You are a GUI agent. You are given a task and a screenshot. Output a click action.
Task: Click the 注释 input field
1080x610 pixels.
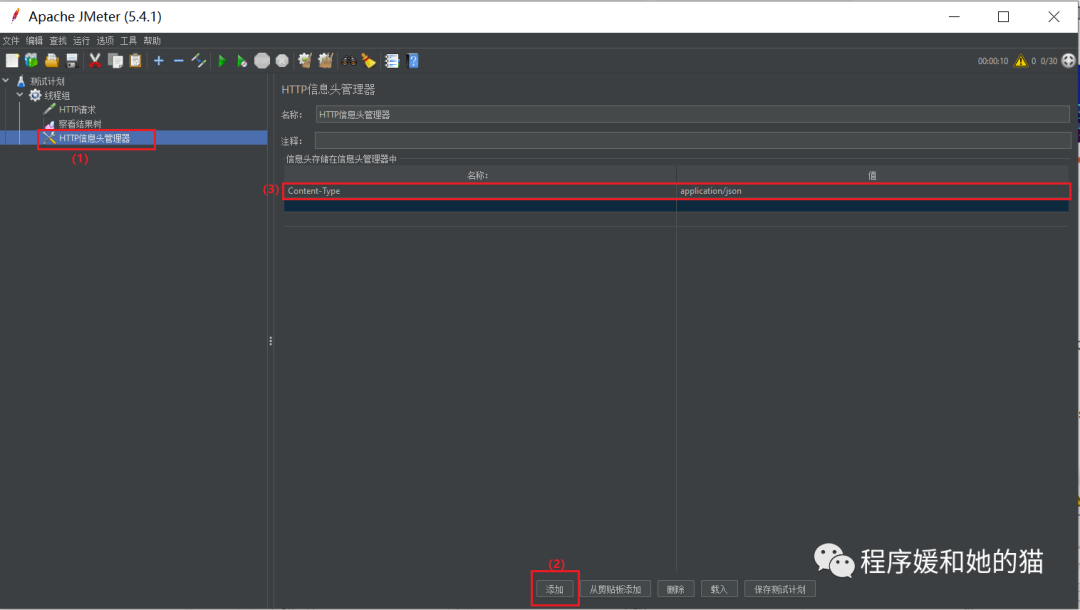click(692, 140)
